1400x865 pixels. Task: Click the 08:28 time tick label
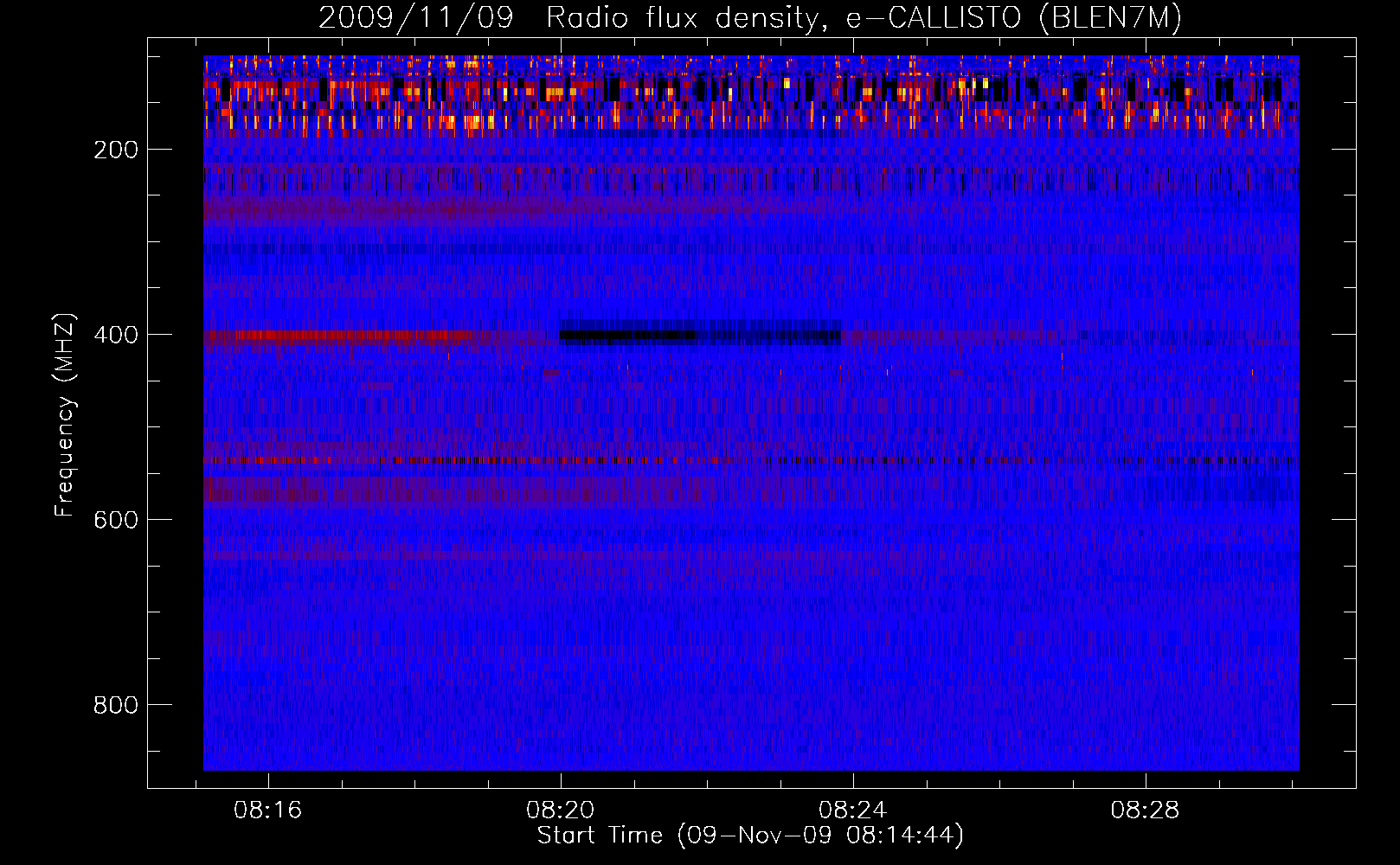coord(1146,811)
